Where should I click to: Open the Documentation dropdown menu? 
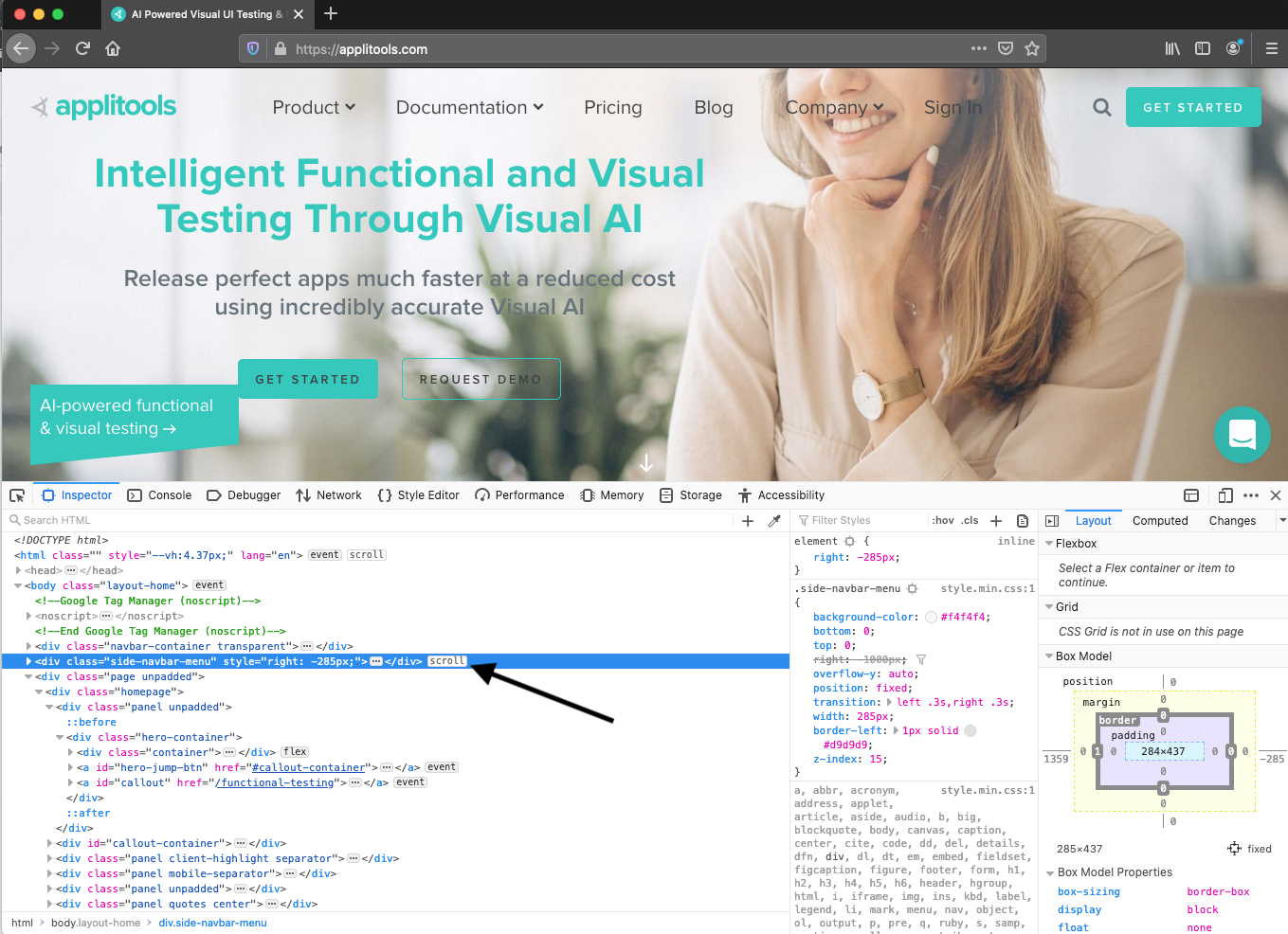pyautogui.click(x=470, y=107)
